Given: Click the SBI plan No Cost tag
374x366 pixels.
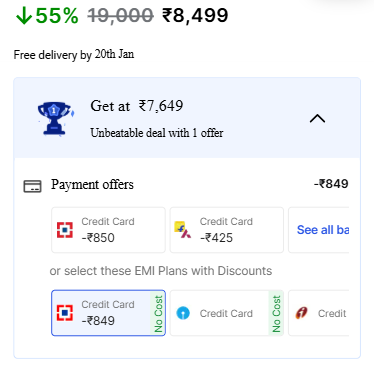Looking at the screenshot, I should click(x=276, y=313).
